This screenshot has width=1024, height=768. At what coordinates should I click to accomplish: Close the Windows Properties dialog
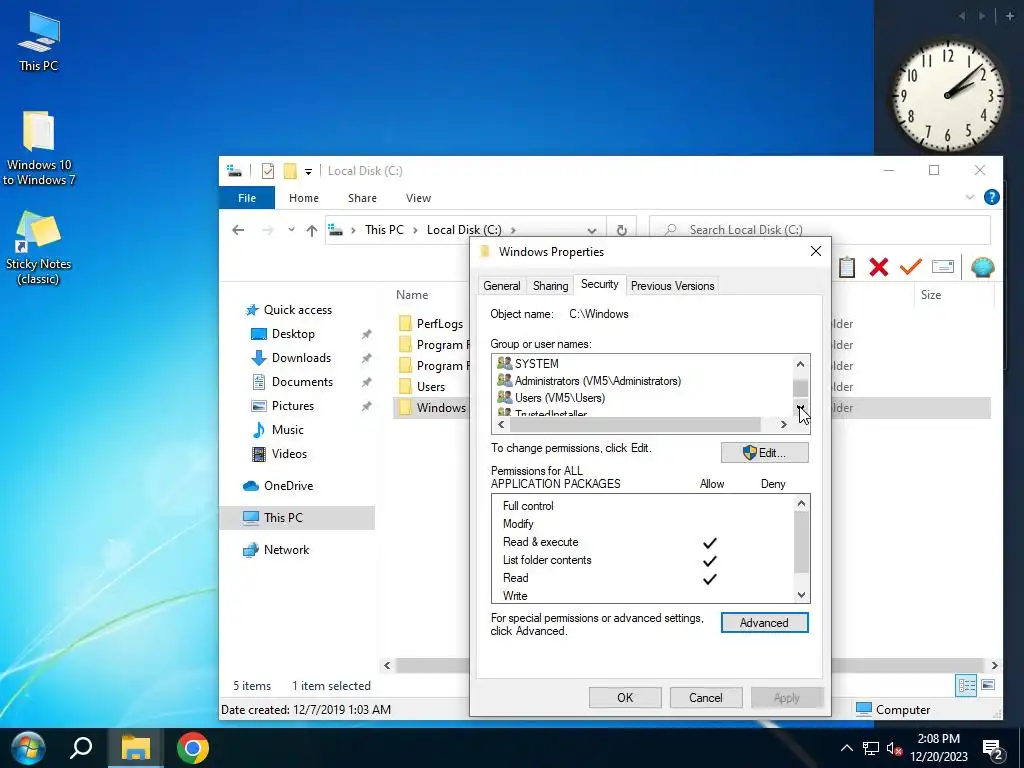click(x=816, y=251)
